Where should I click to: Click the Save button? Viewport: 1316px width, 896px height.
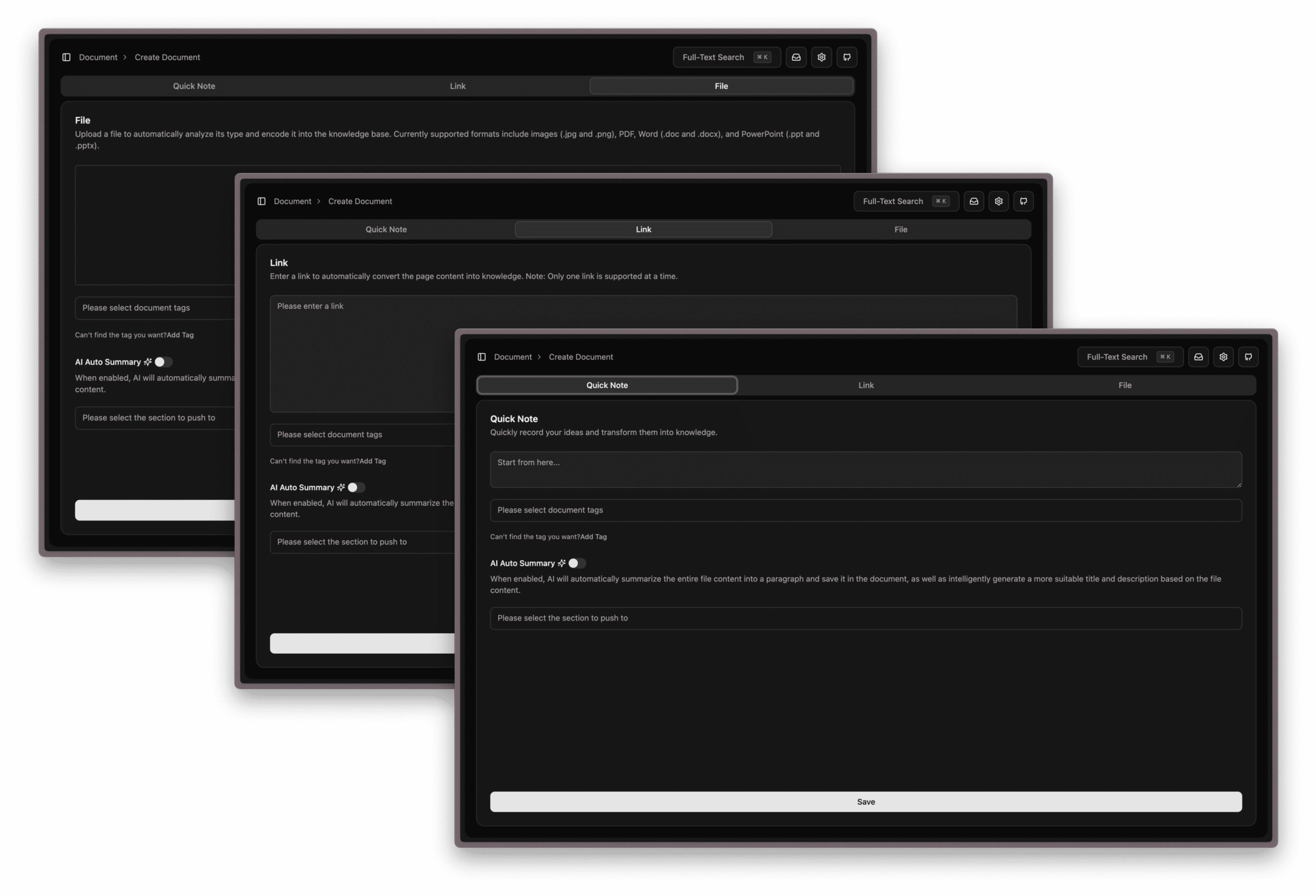[865, 801]
